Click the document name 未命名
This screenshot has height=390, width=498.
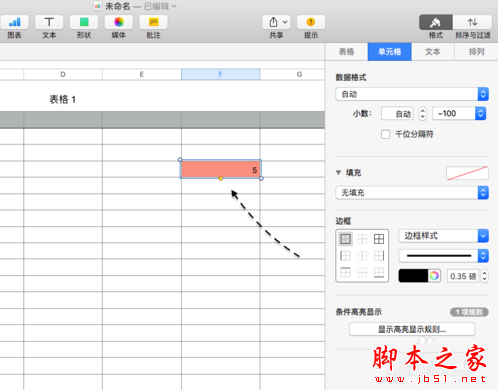click(117, 6)
